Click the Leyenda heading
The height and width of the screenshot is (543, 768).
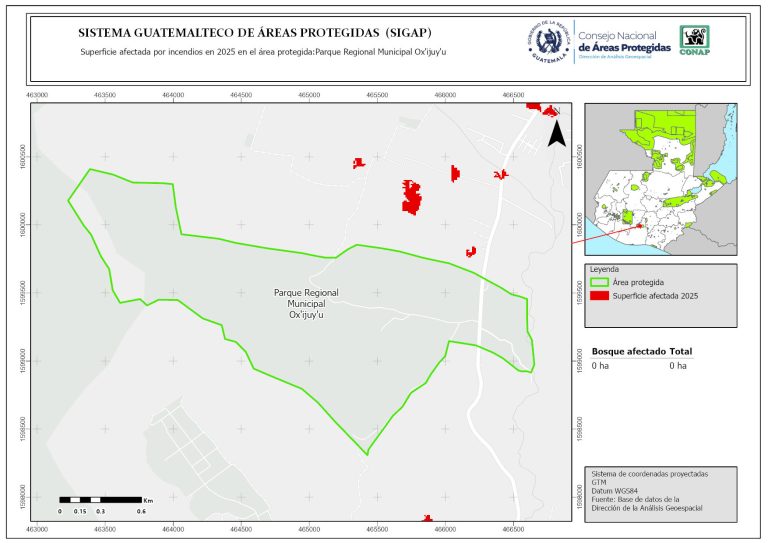click(x=605, y=270)
